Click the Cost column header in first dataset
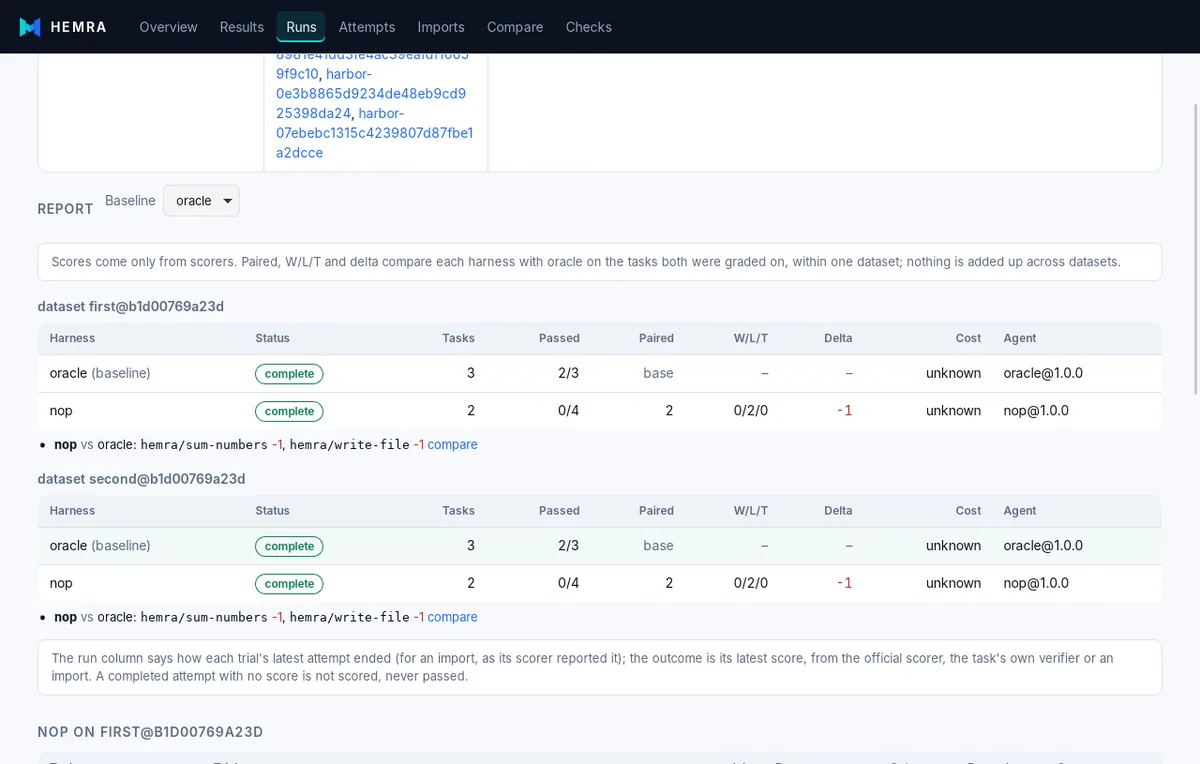1200x764 pixels. pyautogui.click(x=968, y=338)
